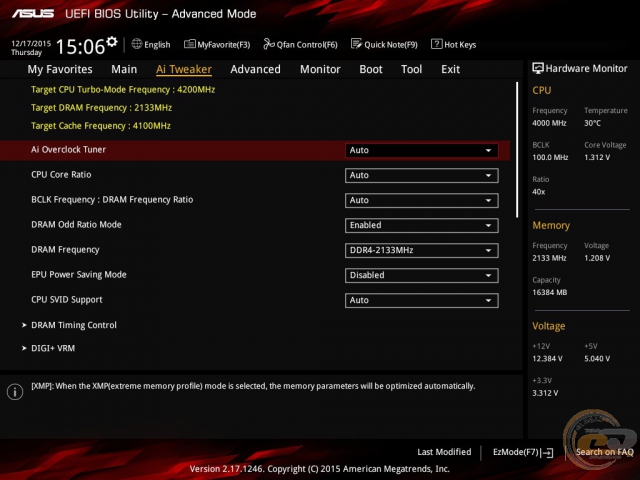The height and width of the screenshot is (480, 640).
Task: Click the Hot Keys question mark icon
Action: point(436,44)
